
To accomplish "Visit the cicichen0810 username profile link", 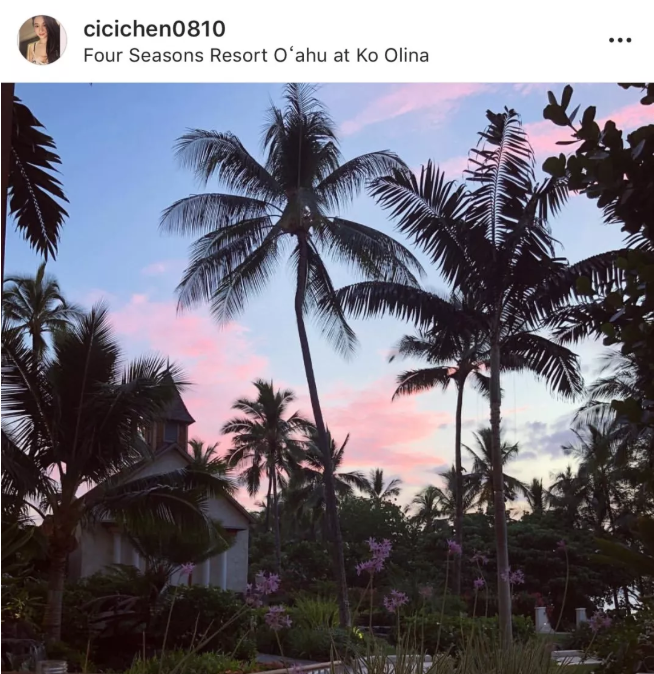I will (x=154, y=29).
